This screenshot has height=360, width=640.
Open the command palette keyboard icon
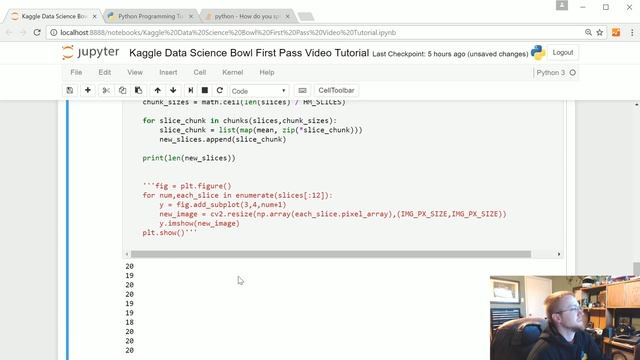[302, 90]
